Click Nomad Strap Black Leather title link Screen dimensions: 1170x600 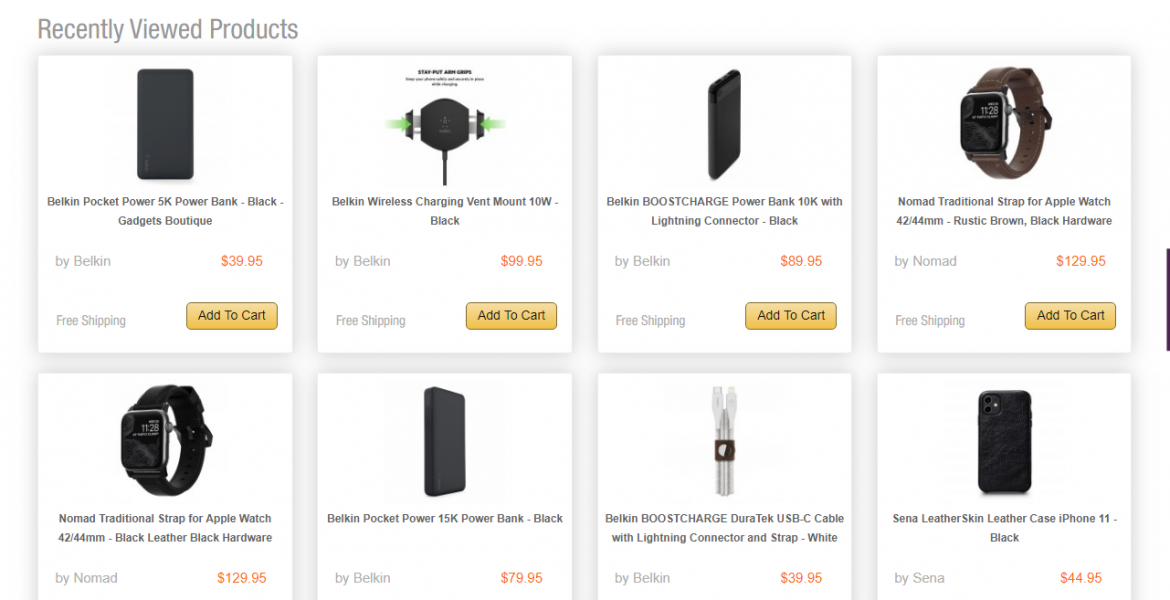[165, 528]
